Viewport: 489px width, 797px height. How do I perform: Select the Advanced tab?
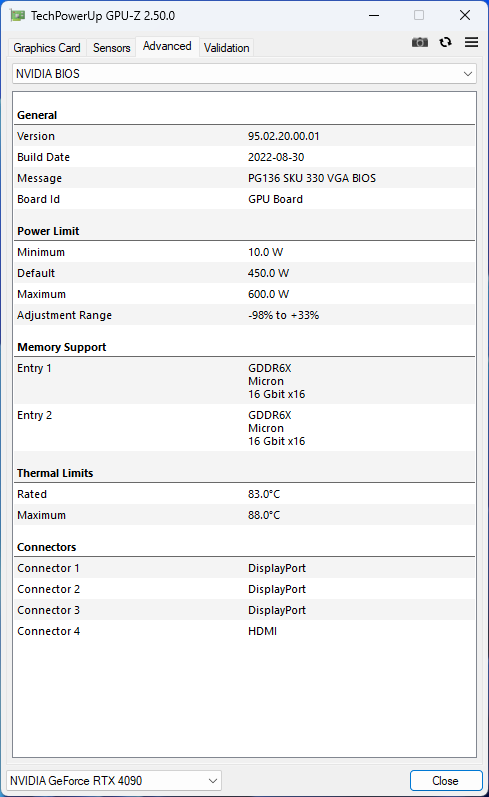[167, 46]
